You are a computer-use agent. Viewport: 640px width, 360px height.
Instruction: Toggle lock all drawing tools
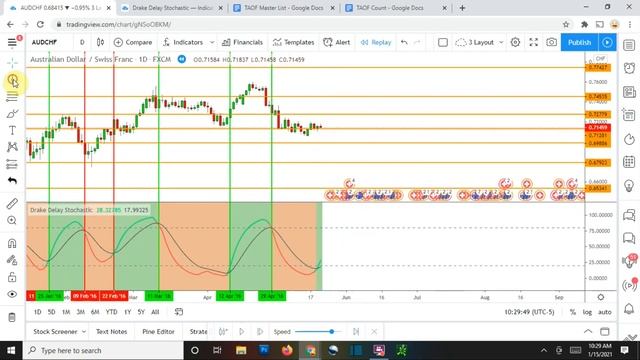[12, 277]
